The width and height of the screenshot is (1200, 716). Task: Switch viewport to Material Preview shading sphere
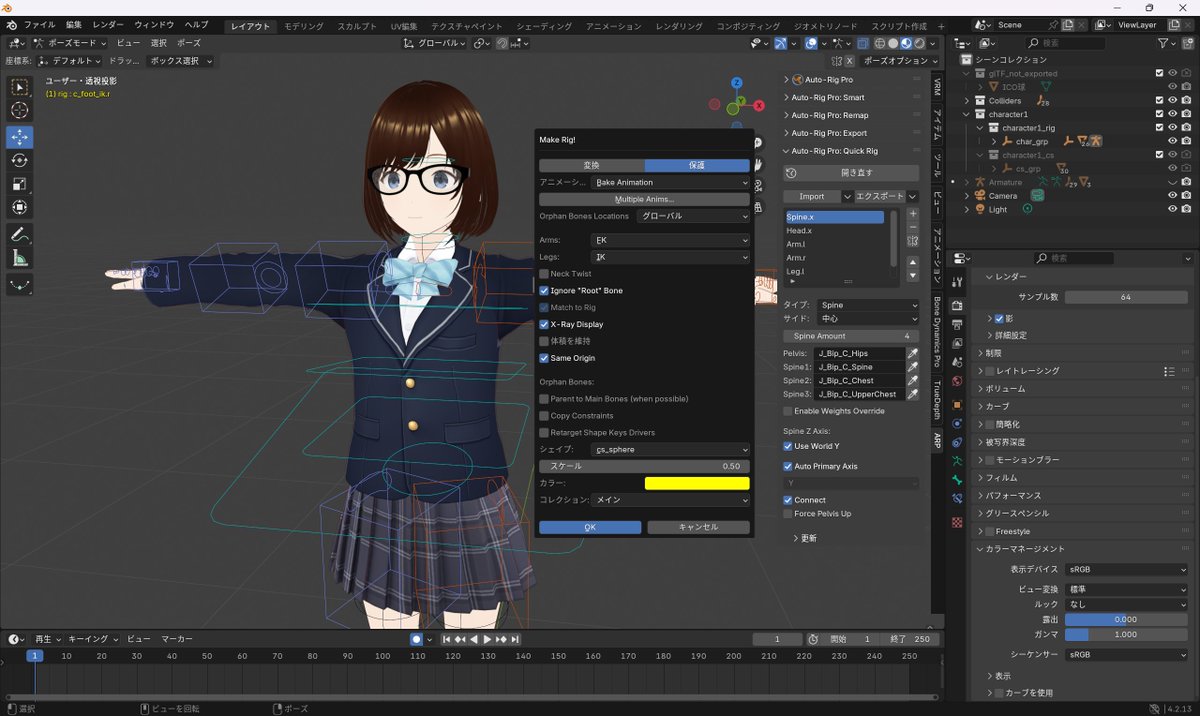tap(905, 43)
